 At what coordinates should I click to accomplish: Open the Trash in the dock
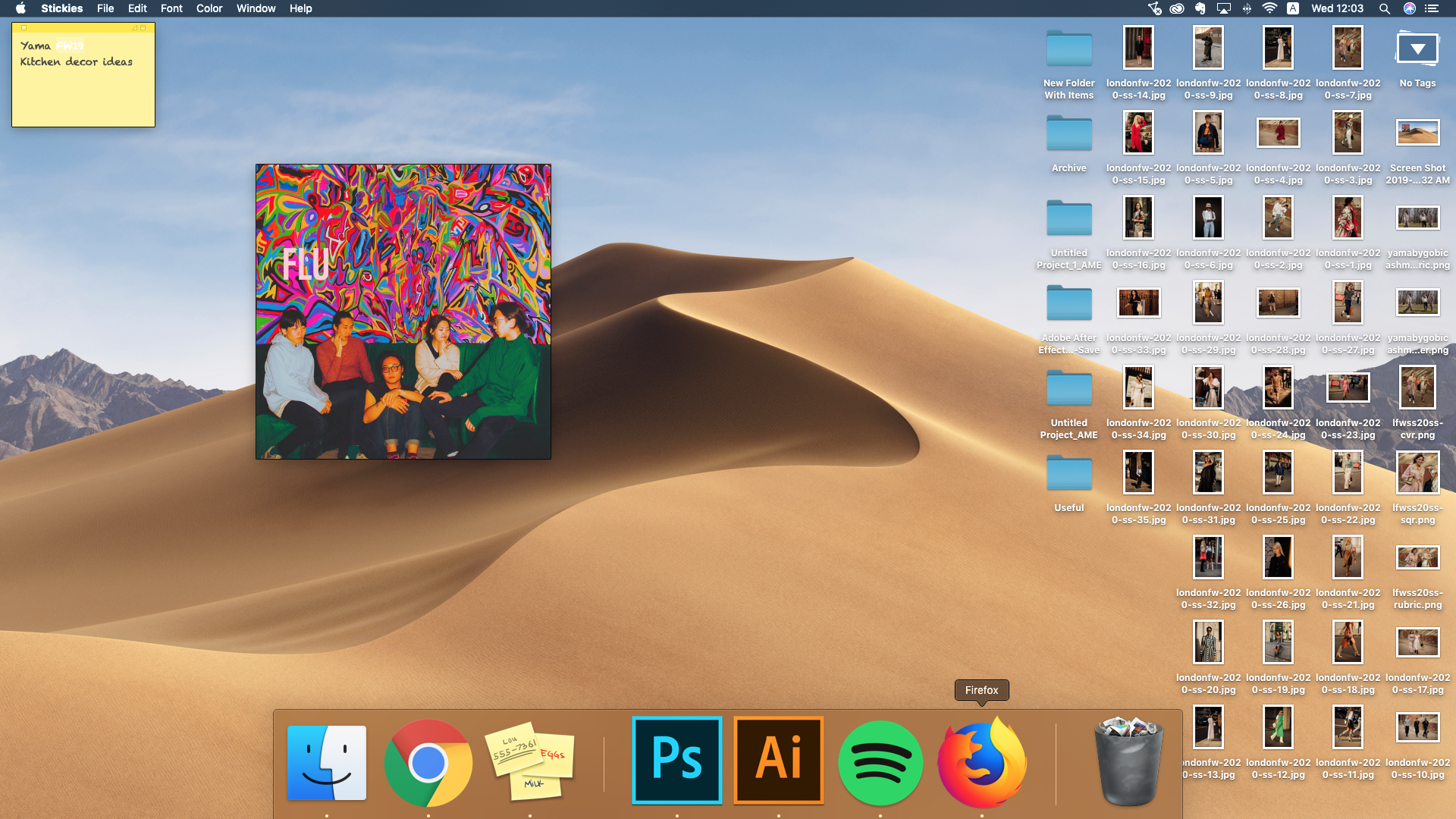coord(1128,762)
